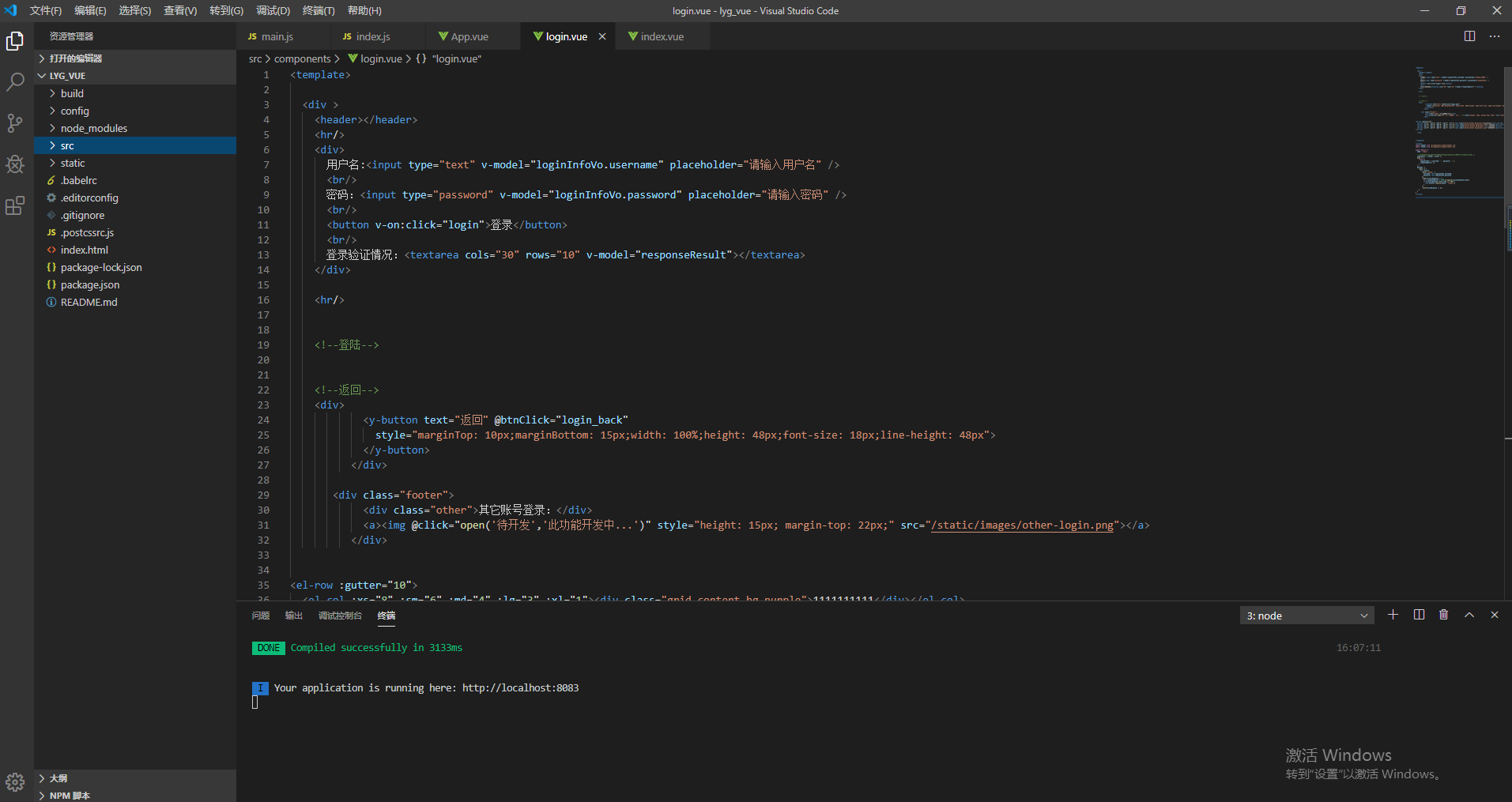This screenshot has width=1512, height=802.
Task: Click the code minimap preview
Action: pos(1459,131)
